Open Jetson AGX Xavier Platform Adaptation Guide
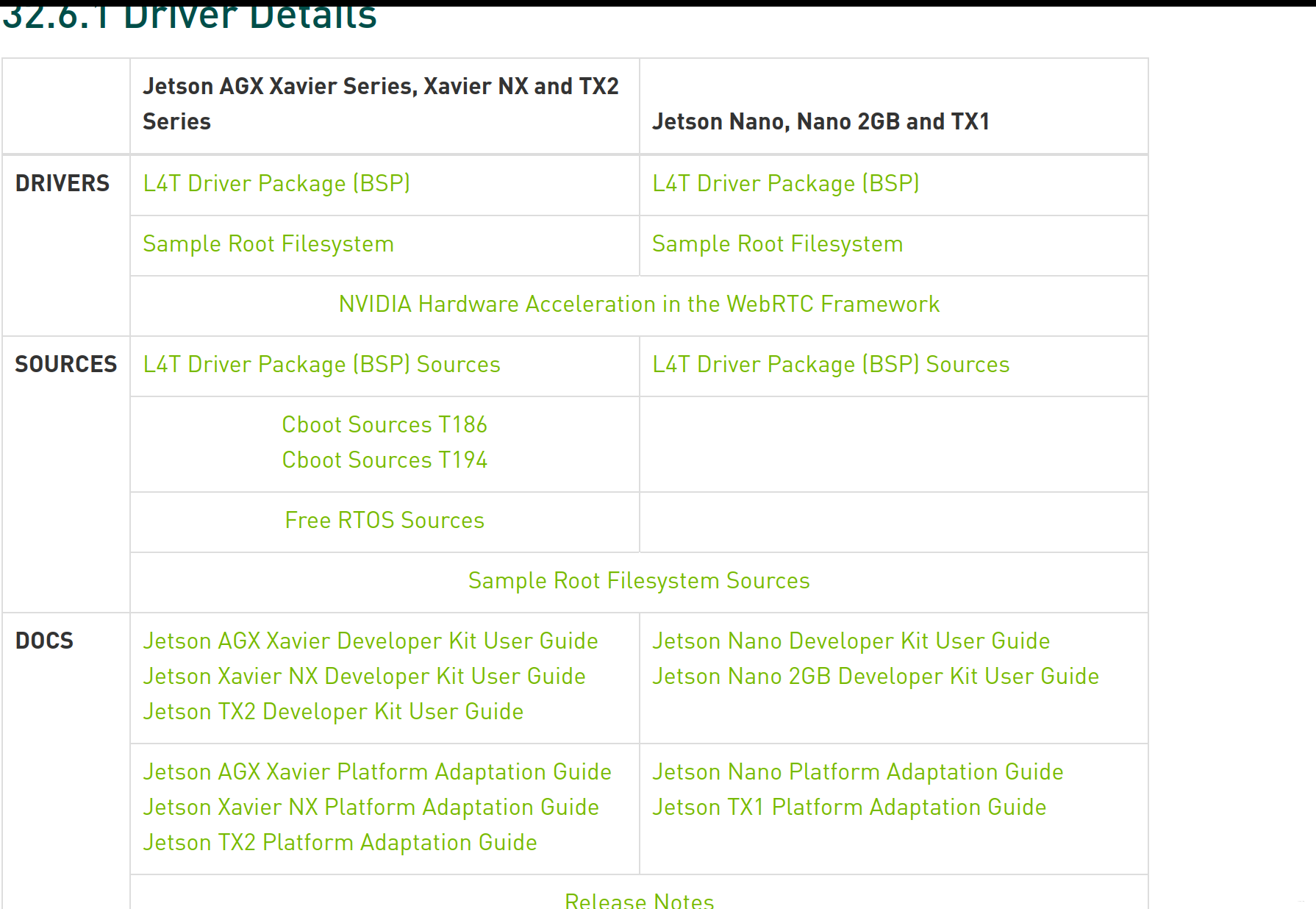The height and width of the screenshot is (909, 1316). click(377, 771)
